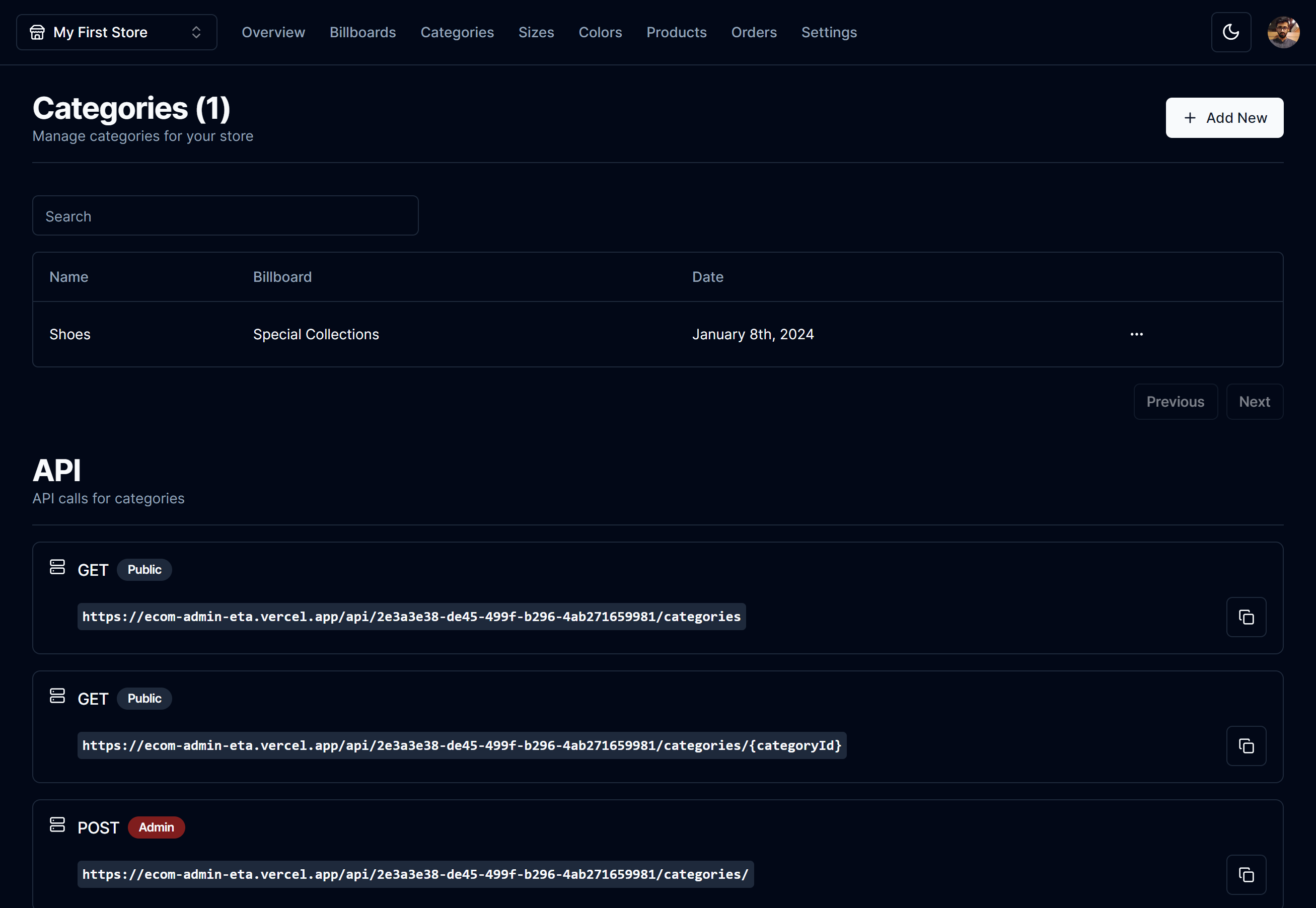Image resolution: width=1316 pixels, height=908 pixels.
Task: Open the Billboards nav item
Action: (362, 32)
